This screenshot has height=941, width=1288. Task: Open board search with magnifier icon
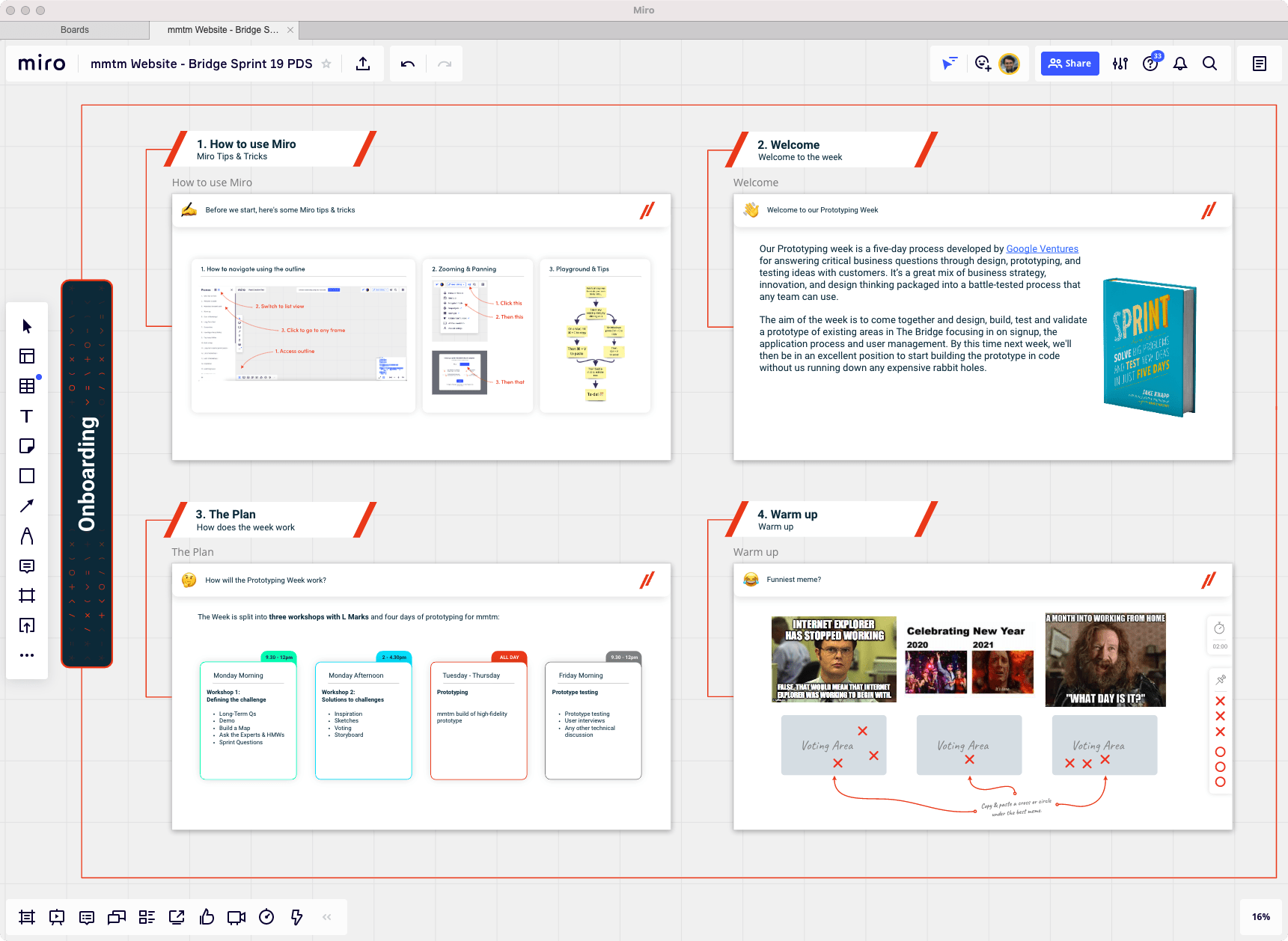(x=1210, y=64)
